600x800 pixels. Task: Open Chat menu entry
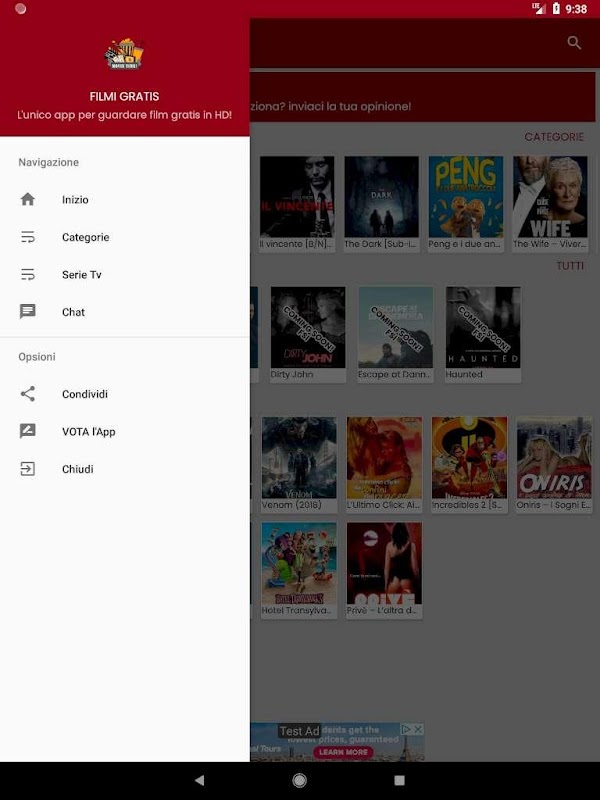click(x=125, y=312)
